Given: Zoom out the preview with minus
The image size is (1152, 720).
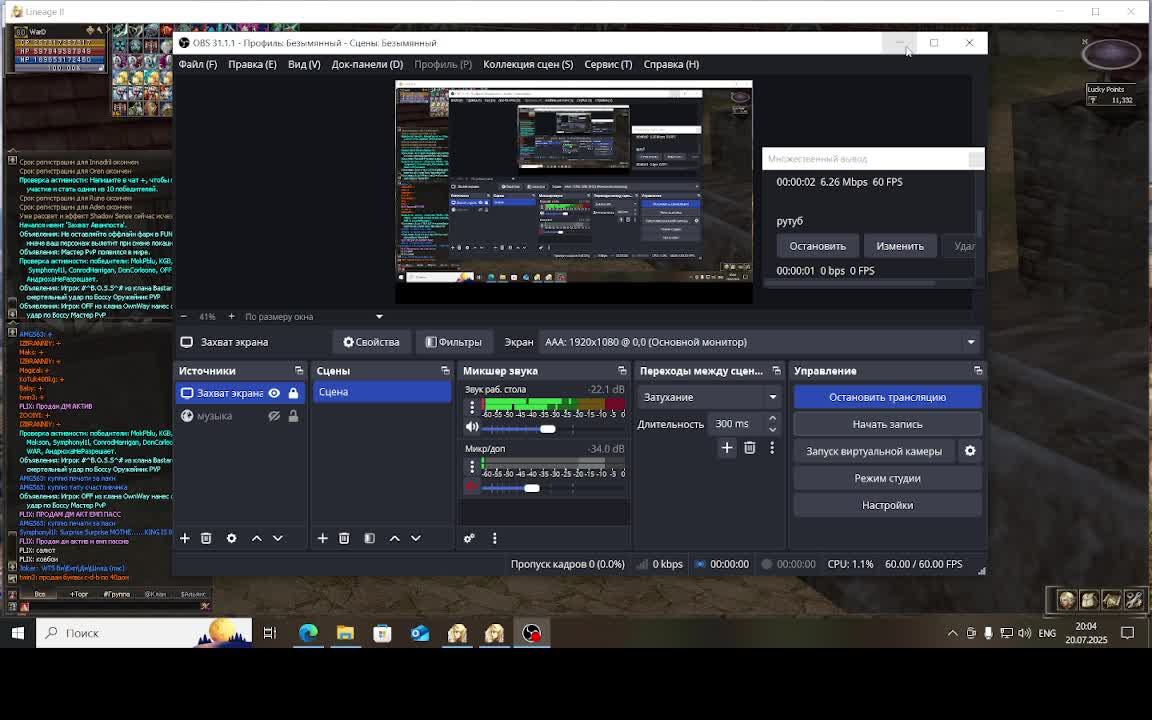Looking at the screenshot, I should click(184, 317).
